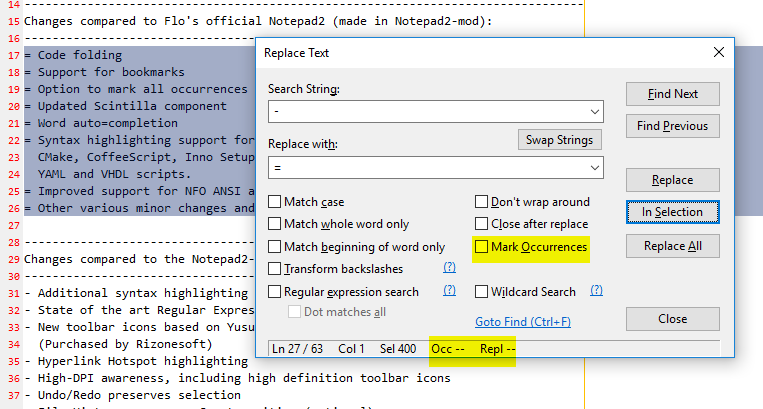
Task: Click the 'Updated Scintilla component' line
Action: [126, 106]
